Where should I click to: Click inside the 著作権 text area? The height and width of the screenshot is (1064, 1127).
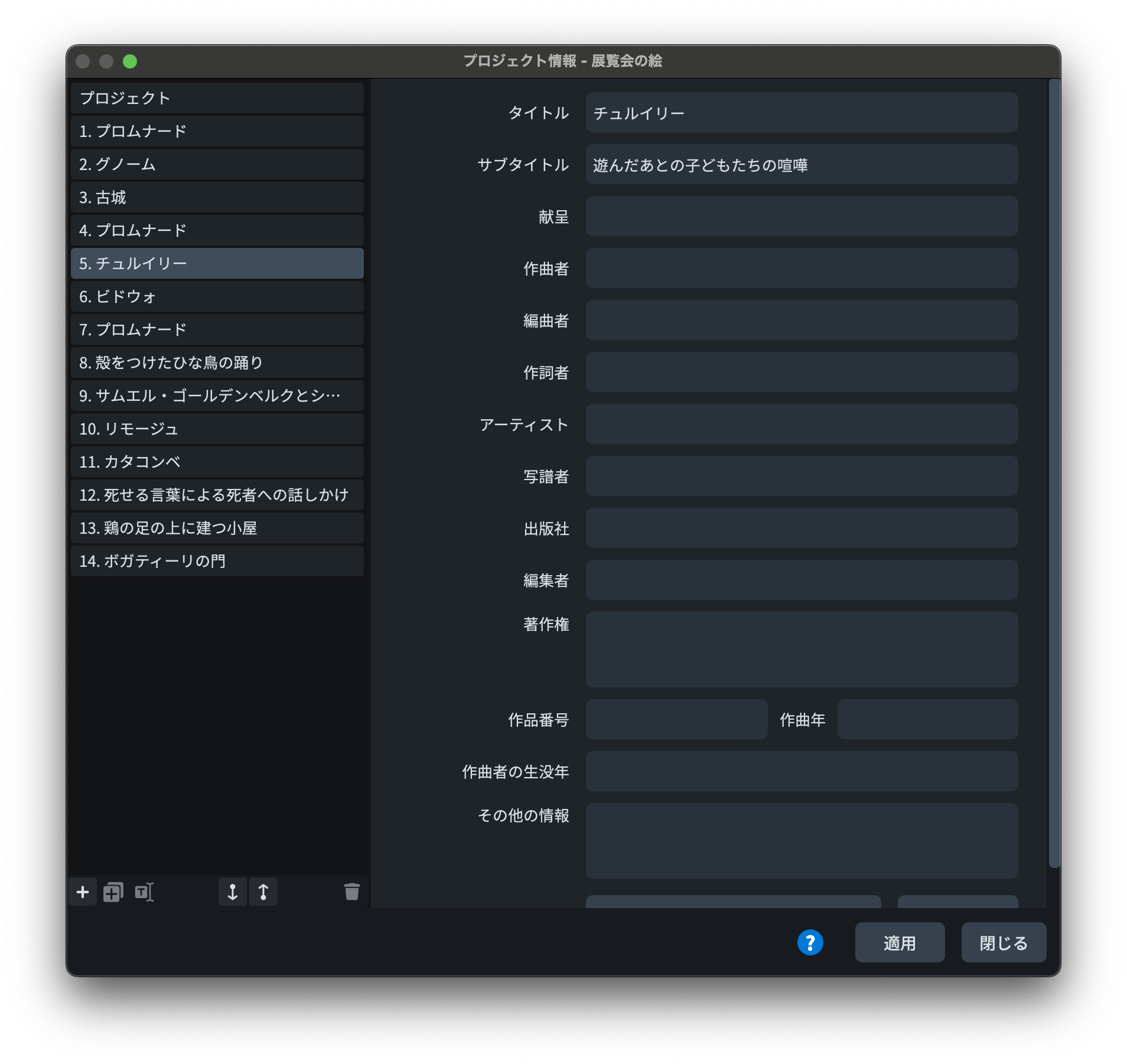[x=801, y=649]
